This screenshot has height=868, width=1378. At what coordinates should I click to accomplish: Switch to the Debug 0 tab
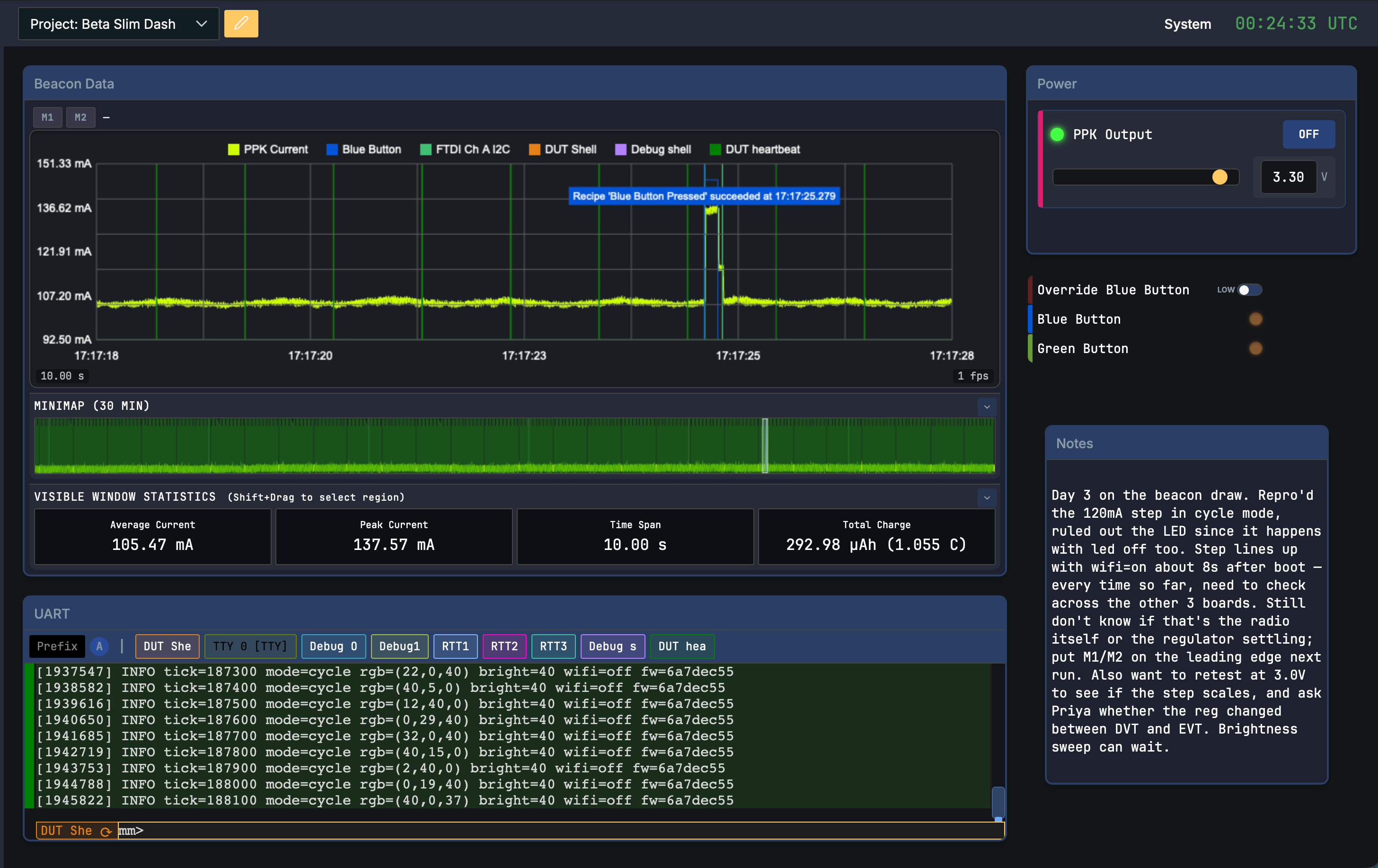click(334, 646)
